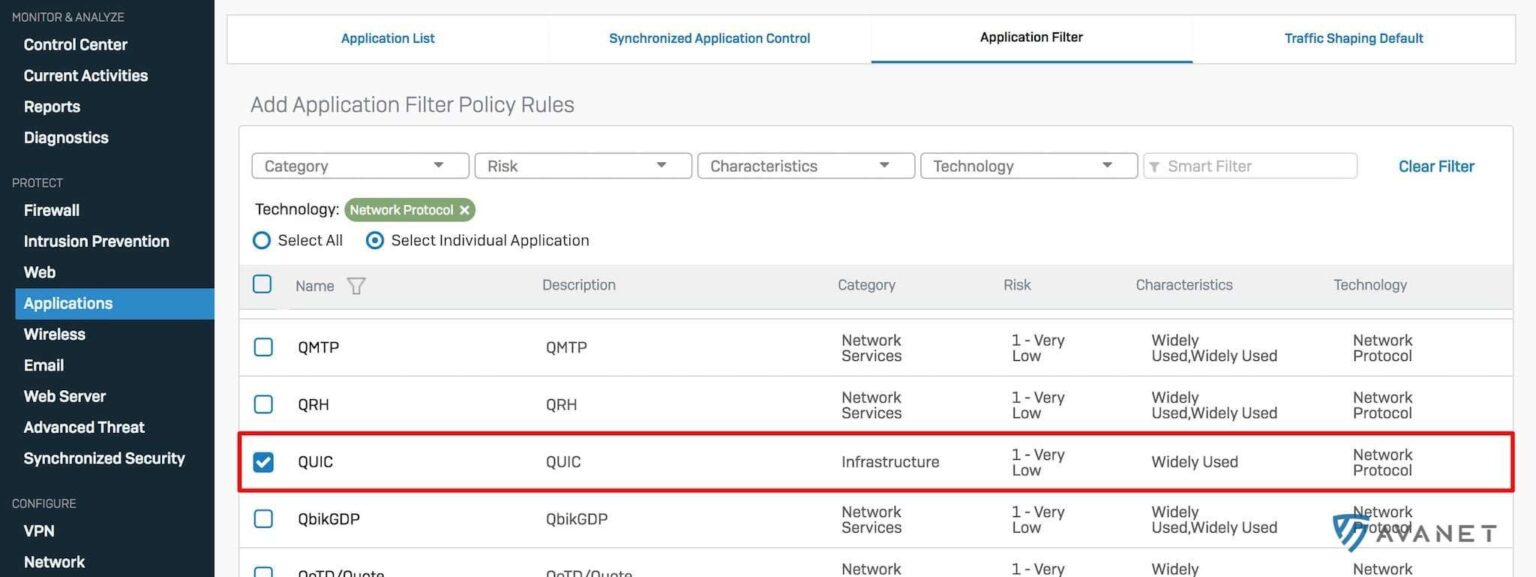Uncheck the QUIC application checkbox
Viewport: 1536px width, 577px height.
[x=262, y=461]
